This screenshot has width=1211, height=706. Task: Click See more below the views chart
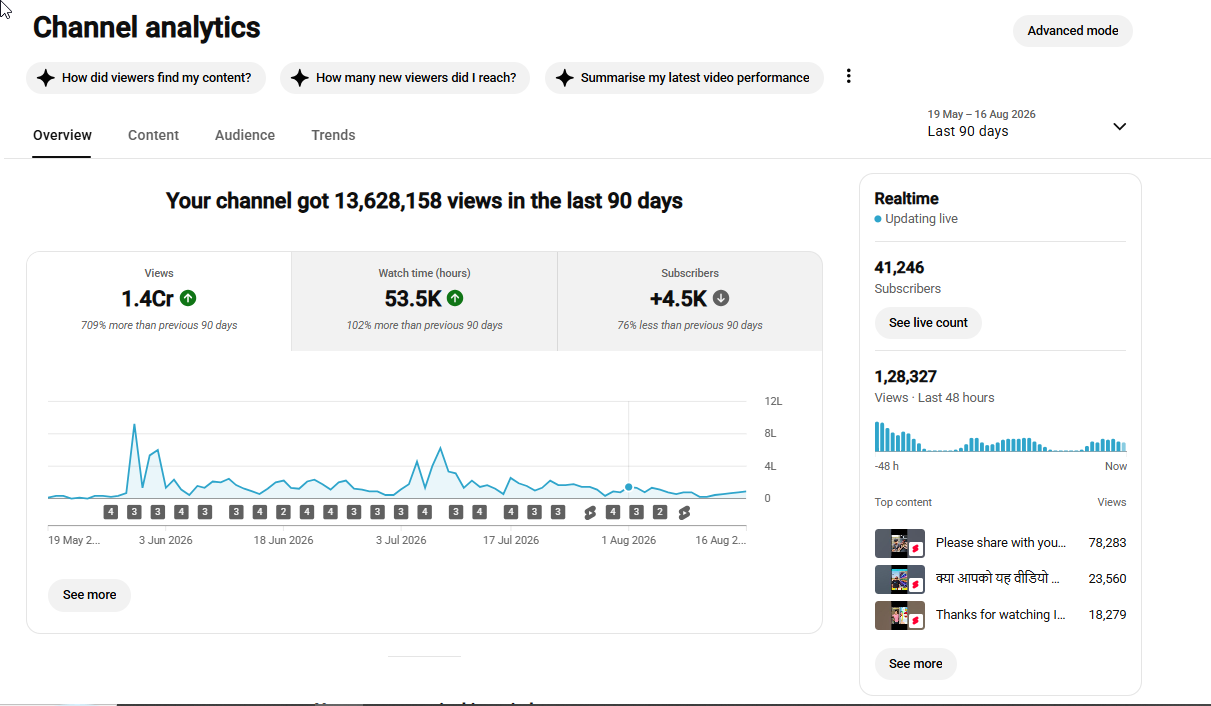tap(89, 595)
